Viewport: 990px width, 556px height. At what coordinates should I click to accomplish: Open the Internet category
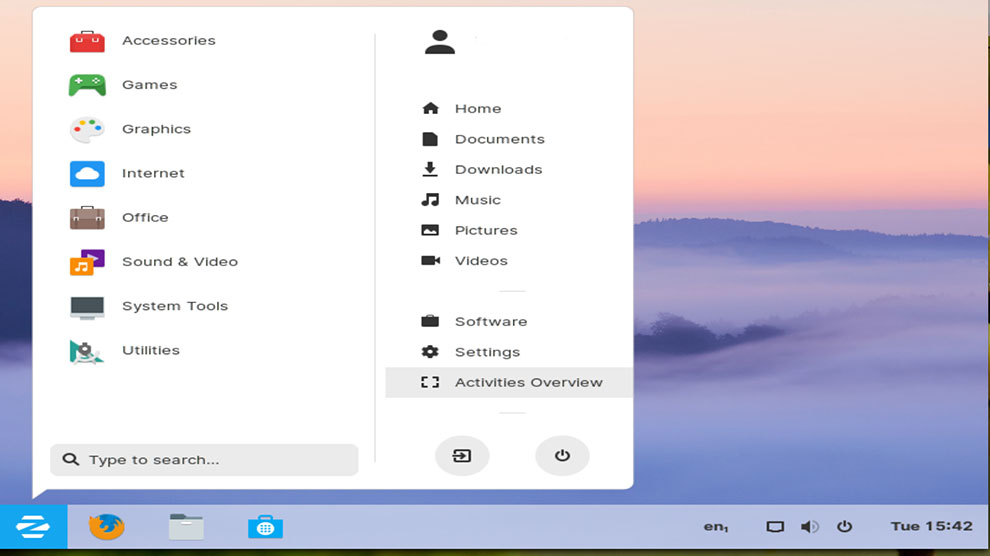tap(153, 173)
